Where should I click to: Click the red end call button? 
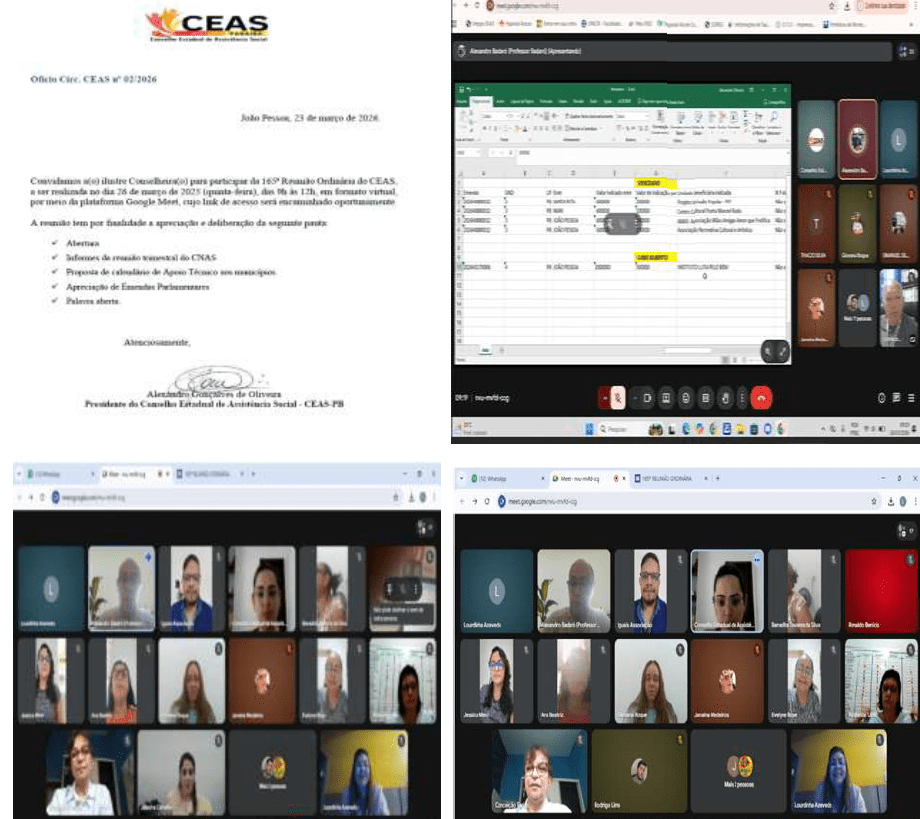click(761, 398)
